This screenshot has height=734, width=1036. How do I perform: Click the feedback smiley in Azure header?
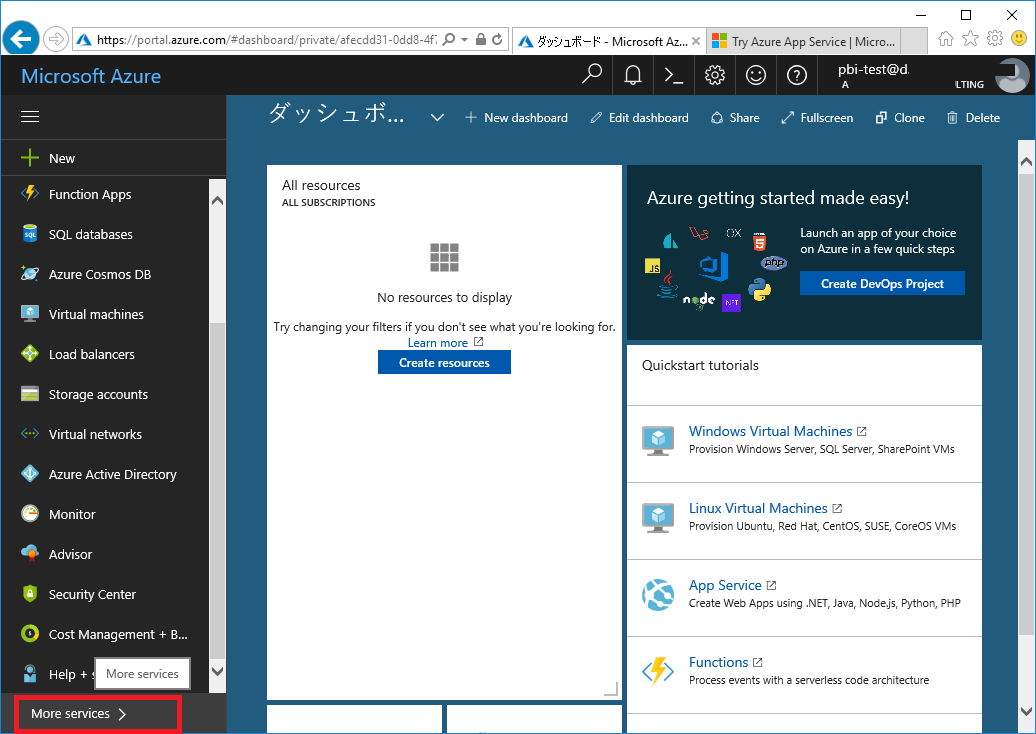(755, 75)
